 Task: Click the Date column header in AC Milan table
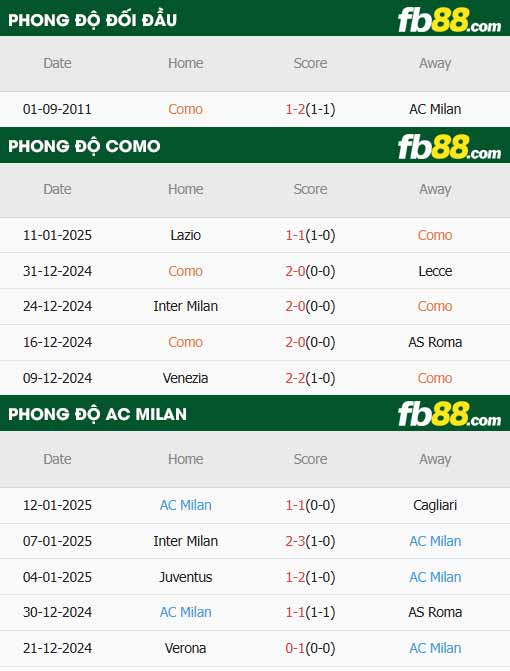click(x=57, y=459)
